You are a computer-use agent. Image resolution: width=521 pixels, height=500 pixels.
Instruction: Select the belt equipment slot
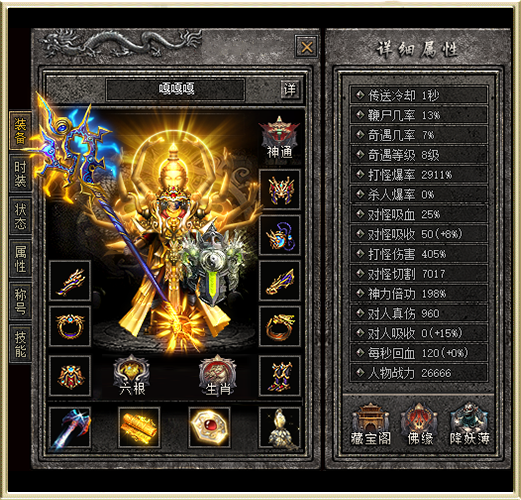pos(70,376)
